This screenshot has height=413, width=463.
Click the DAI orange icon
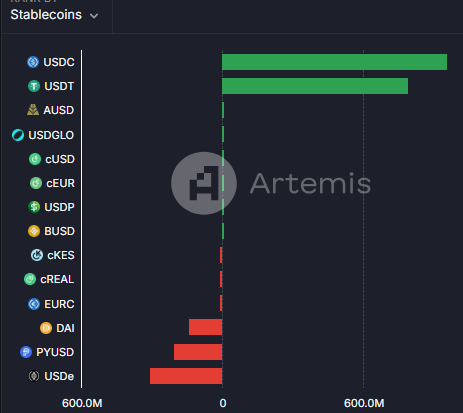[x=46, y=328]
